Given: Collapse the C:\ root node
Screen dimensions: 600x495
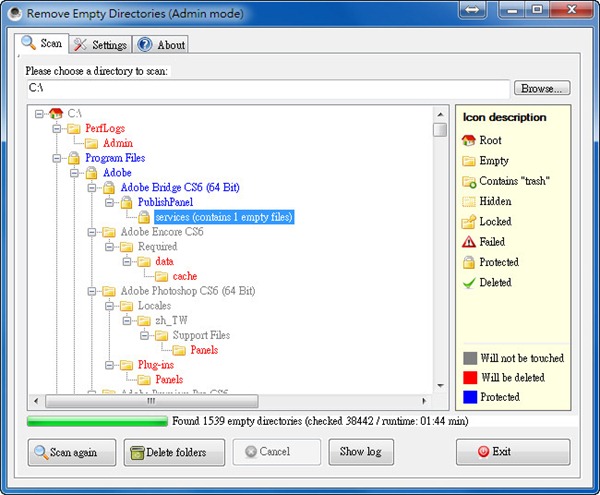Looking at the screenshot, I should (39, 114).
